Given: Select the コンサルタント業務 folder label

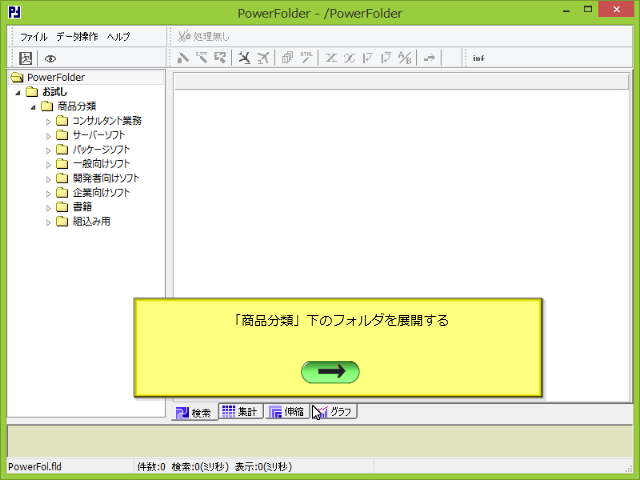Looking at the screenshot, I should tap(107, 120).
